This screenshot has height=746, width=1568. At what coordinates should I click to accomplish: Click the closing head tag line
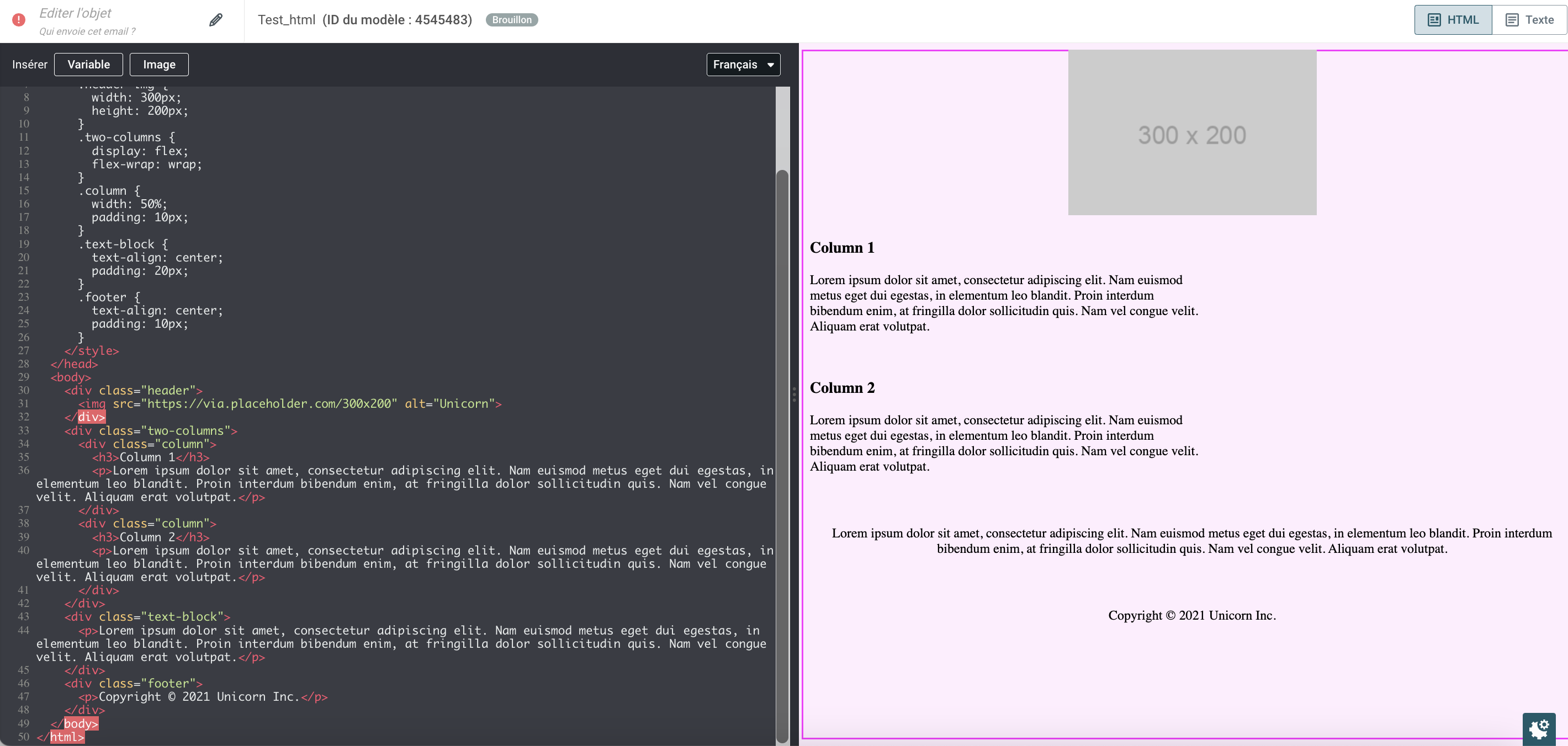pyautogui.click(x=75, y=364)
